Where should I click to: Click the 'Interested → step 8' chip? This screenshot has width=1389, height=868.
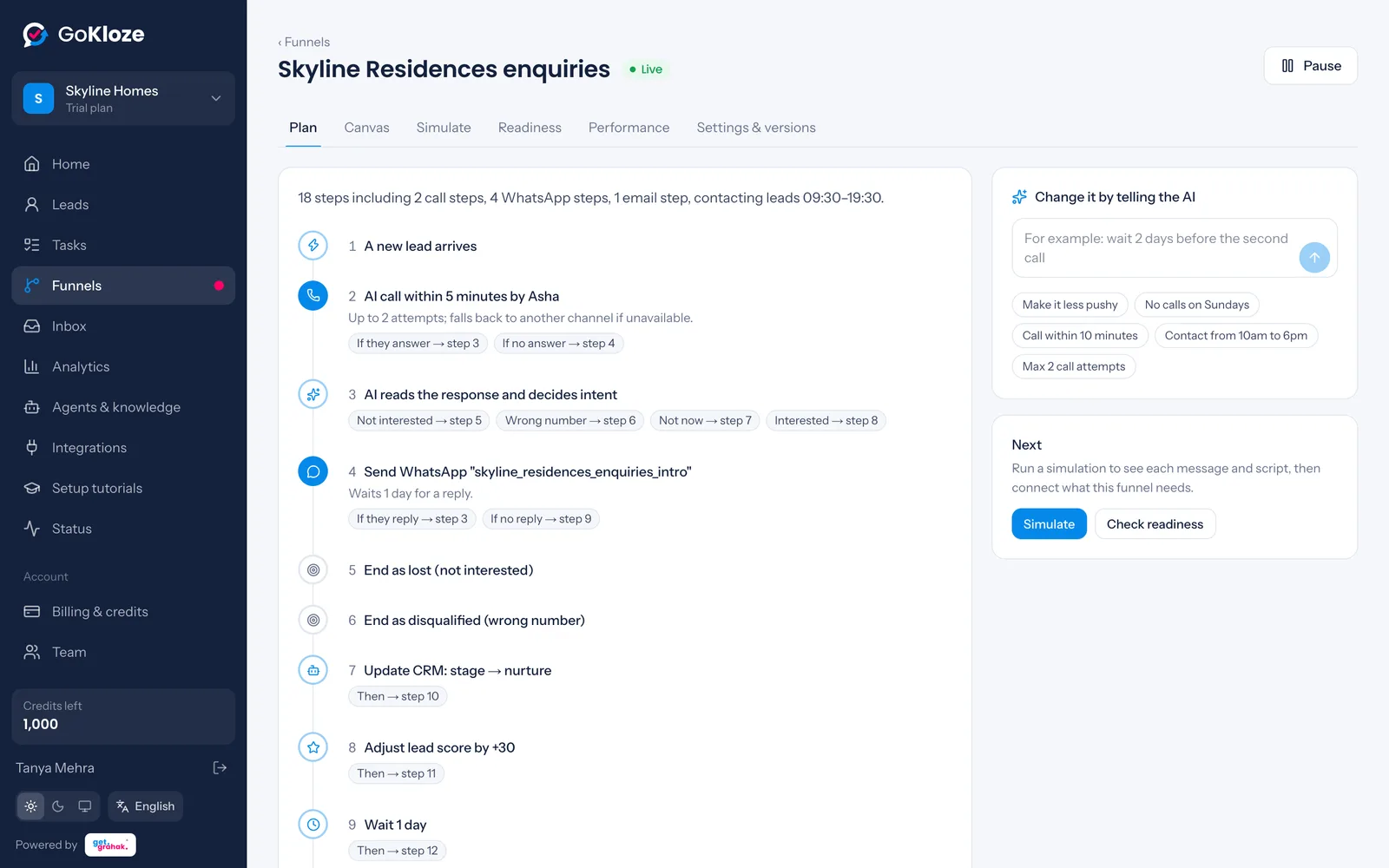[x=826, y=421]
